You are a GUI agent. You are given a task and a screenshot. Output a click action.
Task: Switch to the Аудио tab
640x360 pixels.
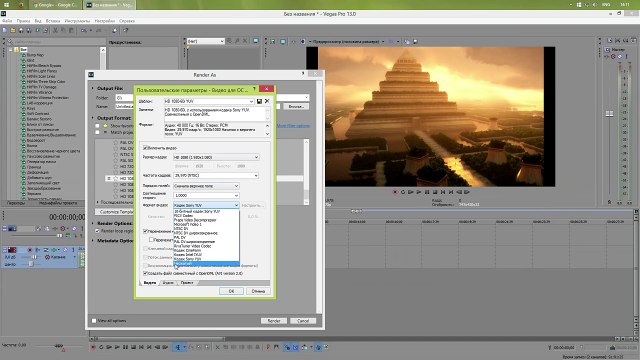click(168, 282)
